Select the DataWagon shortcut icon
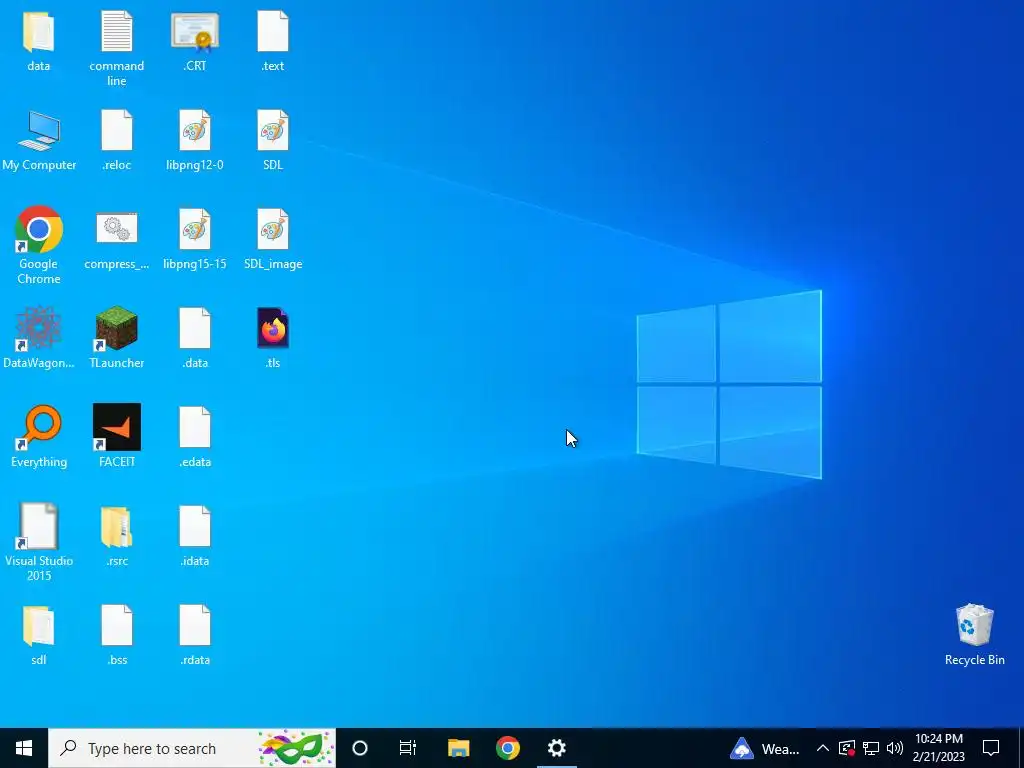The height and width of the screenshot is (768, 1024). click(39, 328)
